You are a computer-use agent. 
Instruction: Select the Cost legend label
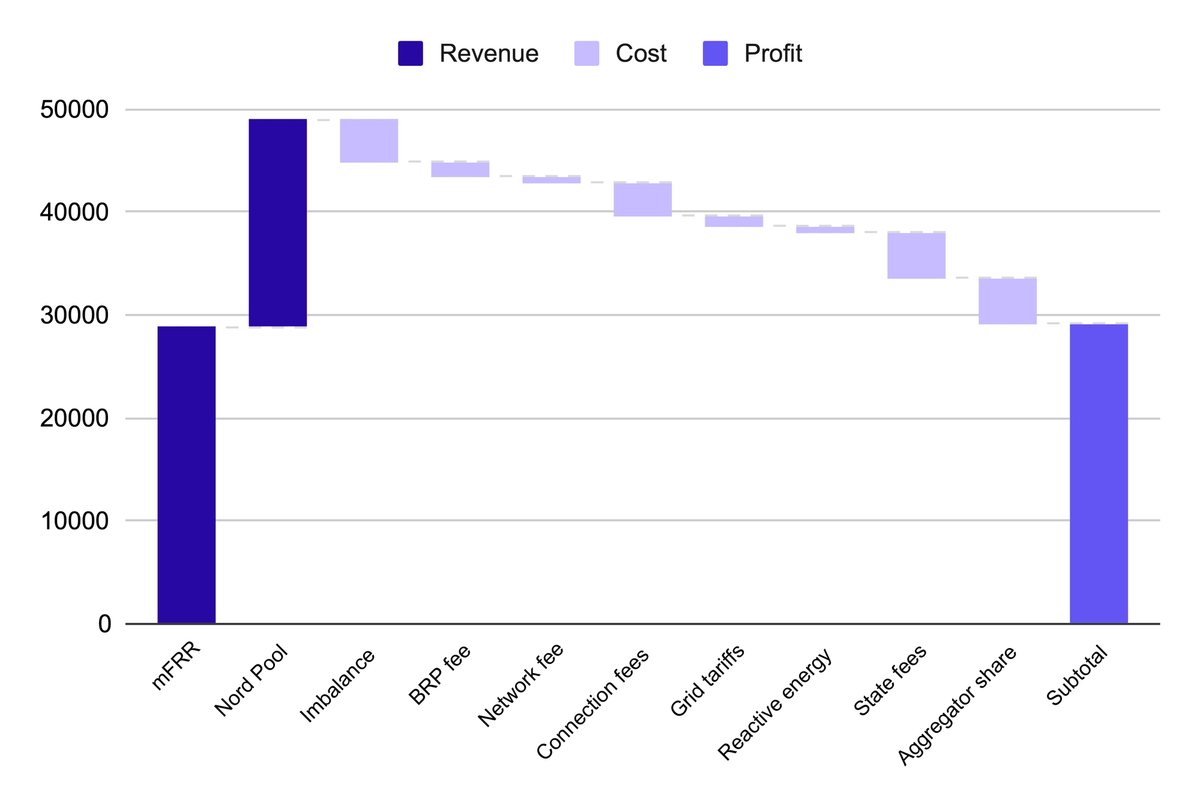click(641, 54)
